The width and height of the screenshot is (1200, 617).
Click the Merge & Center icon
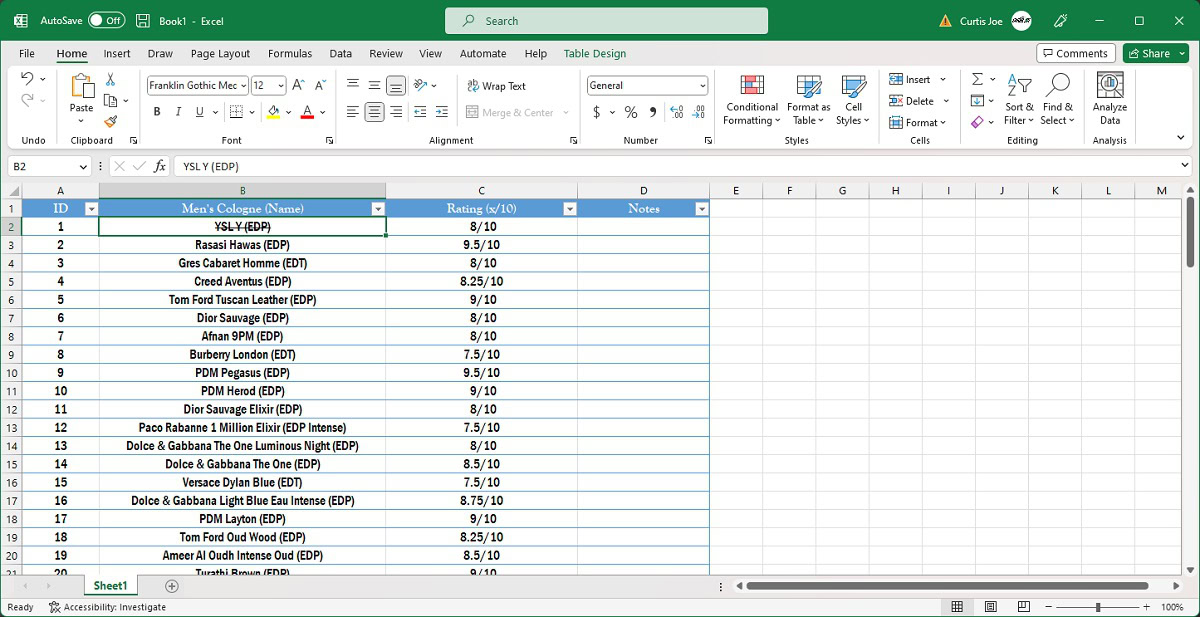[510, 113]
